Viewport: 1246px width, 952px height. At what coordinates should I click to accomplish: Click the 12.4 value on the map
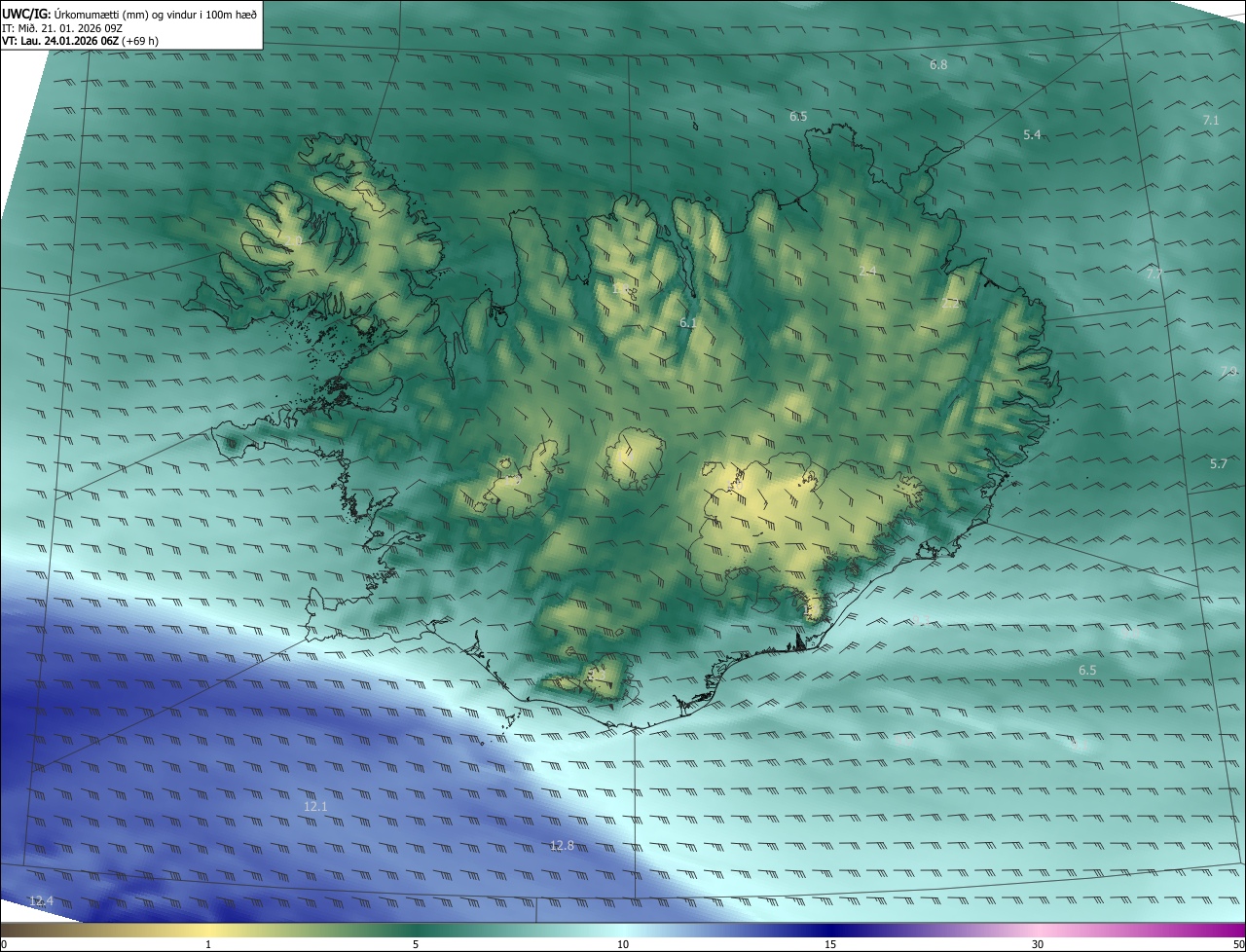point(41,900)
